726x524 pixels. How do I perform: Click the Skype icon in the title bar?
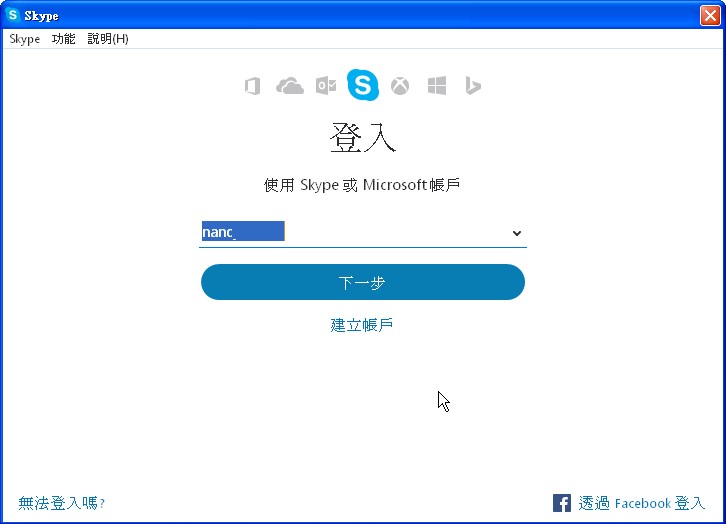click(x=13, y=15)
